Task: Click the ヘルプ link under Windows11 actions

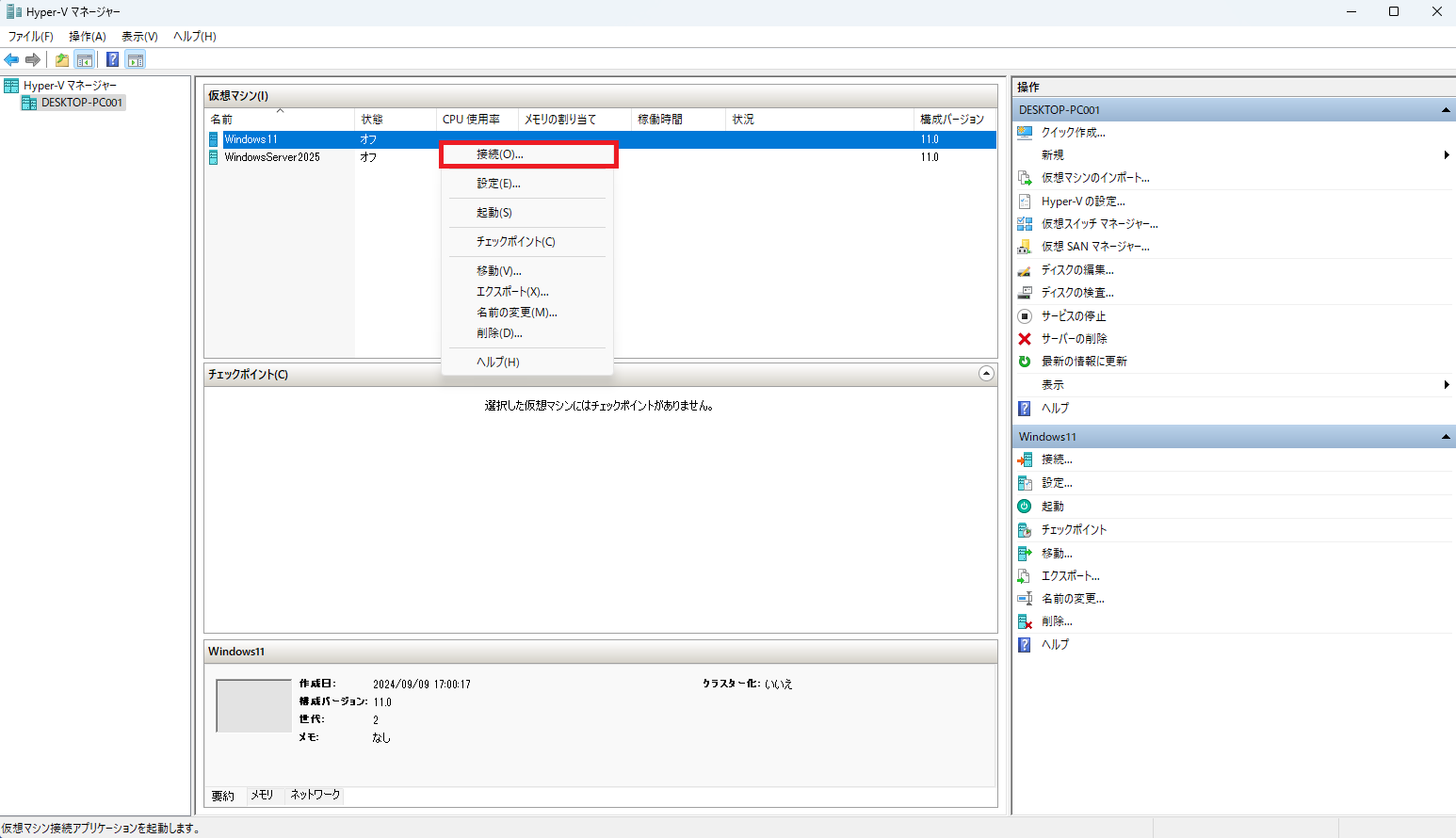Action: coord(1055,645)
